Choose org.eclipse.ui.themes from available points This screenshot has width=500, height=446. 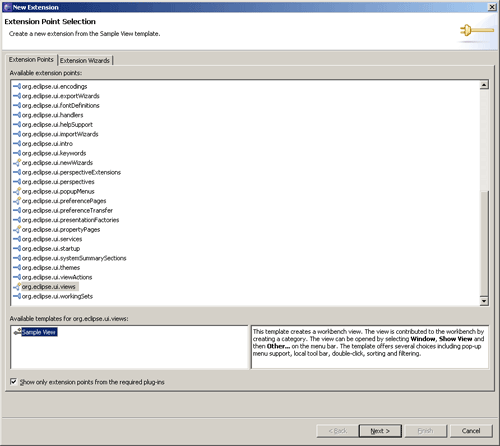[51, 268]
